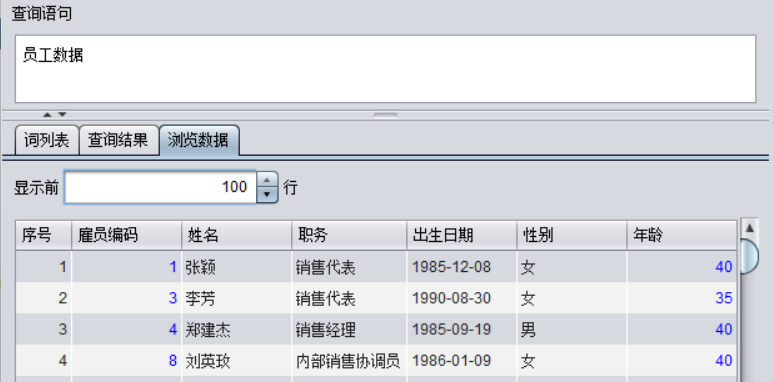
Task: Click the table scrollbar up arrow
Action: coord(749,228)
